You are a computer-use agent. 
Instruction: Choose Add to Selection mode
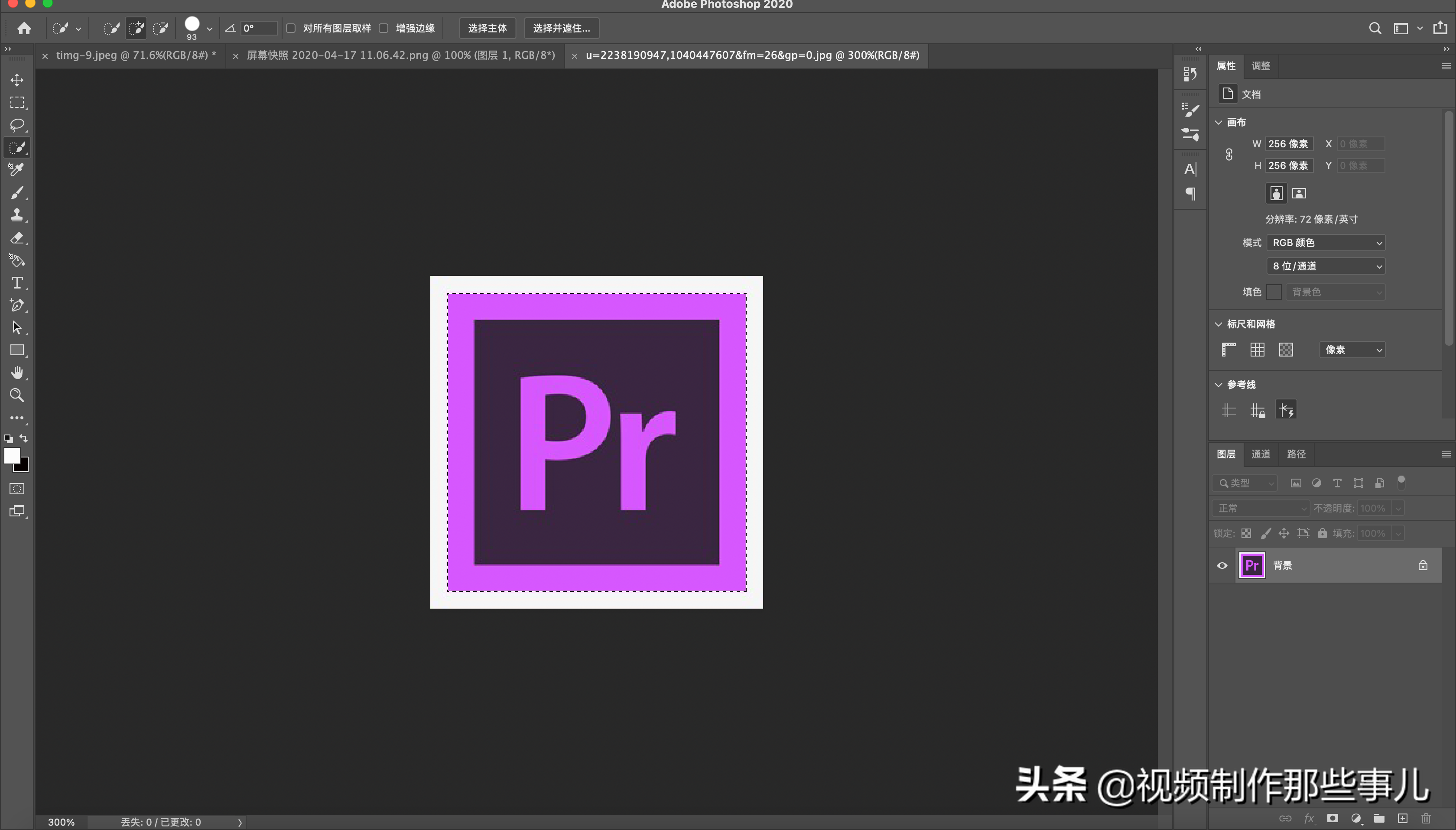click(136, 28)
